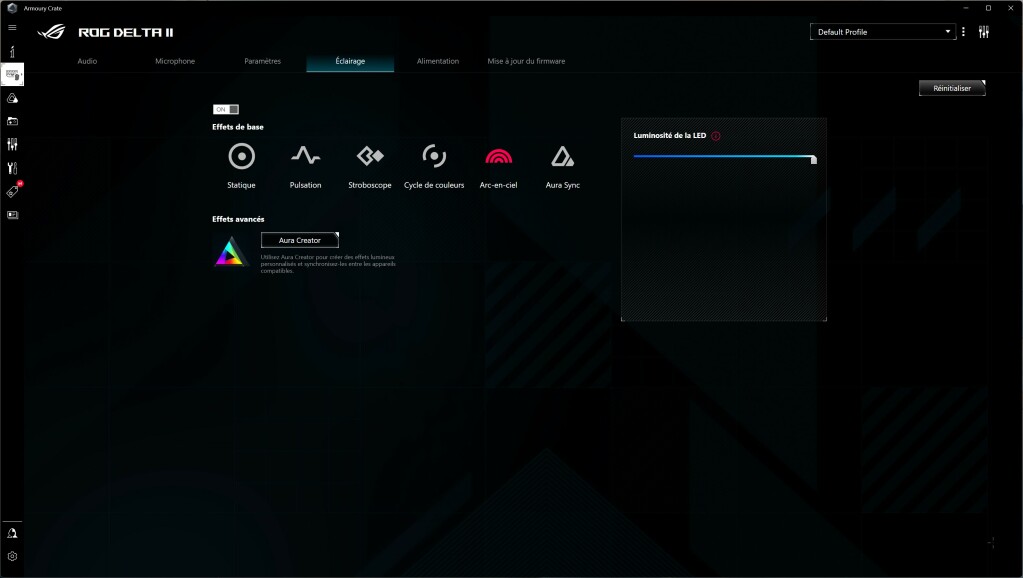Screen dimensions: 1023x578
Task: Click the middle of LED brightness track
Action: (x=724, y=157)
